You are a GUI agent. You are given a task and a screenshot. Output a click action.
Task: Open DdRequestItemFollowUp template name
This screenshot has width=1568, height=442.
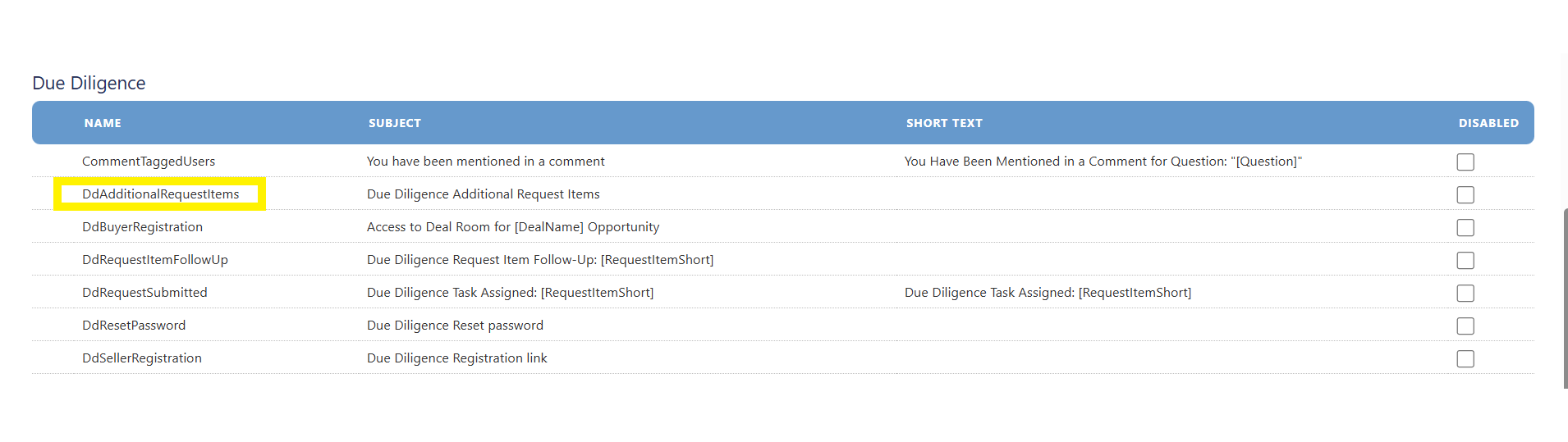[x=155, y=260]
